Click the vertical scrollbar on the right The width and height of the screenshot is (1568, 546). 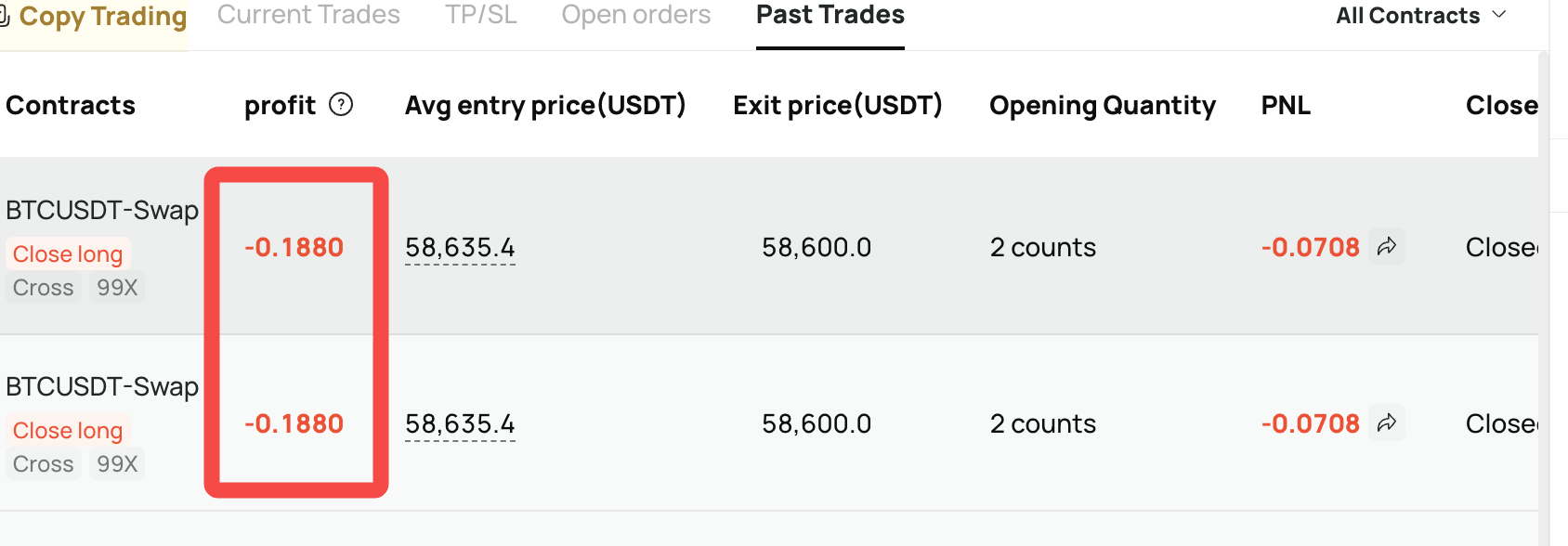[1544, 297]
